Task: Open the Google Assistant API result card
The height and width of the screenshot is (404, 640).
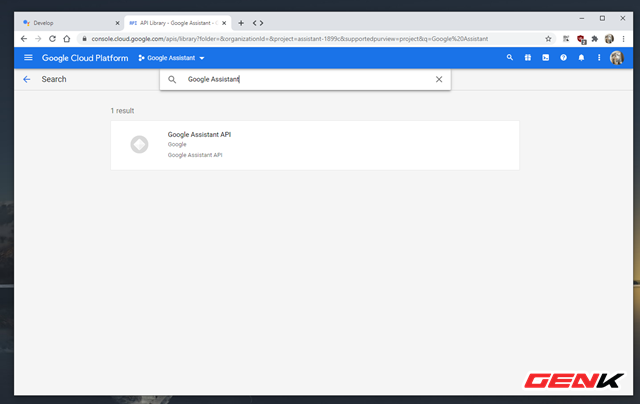Action: [x=315, y=145]
